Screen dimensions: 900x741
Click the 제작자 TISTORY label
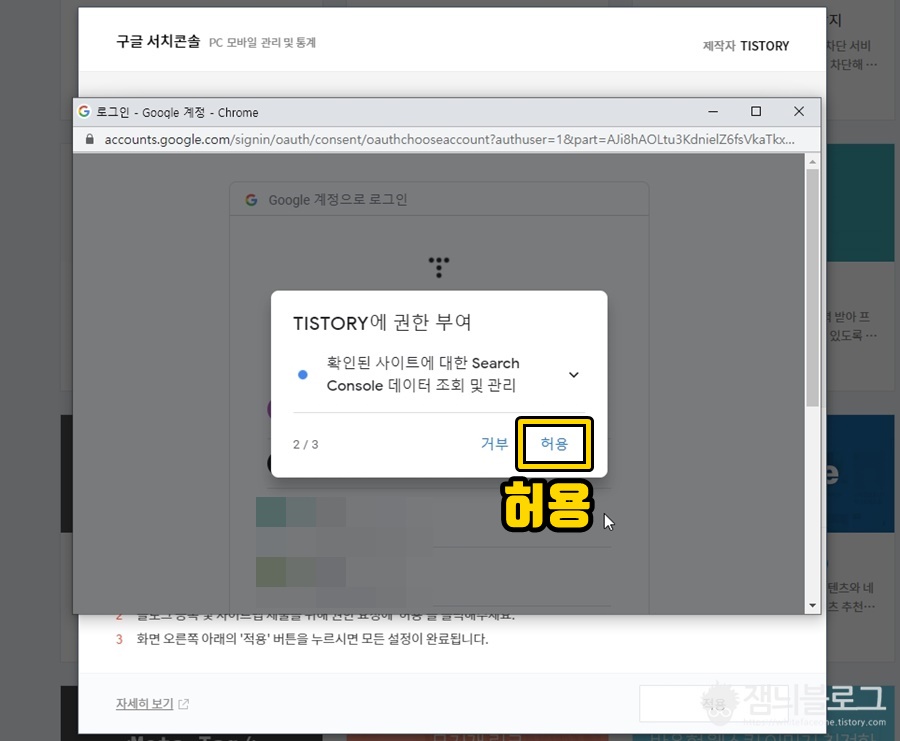coord(746,46)
